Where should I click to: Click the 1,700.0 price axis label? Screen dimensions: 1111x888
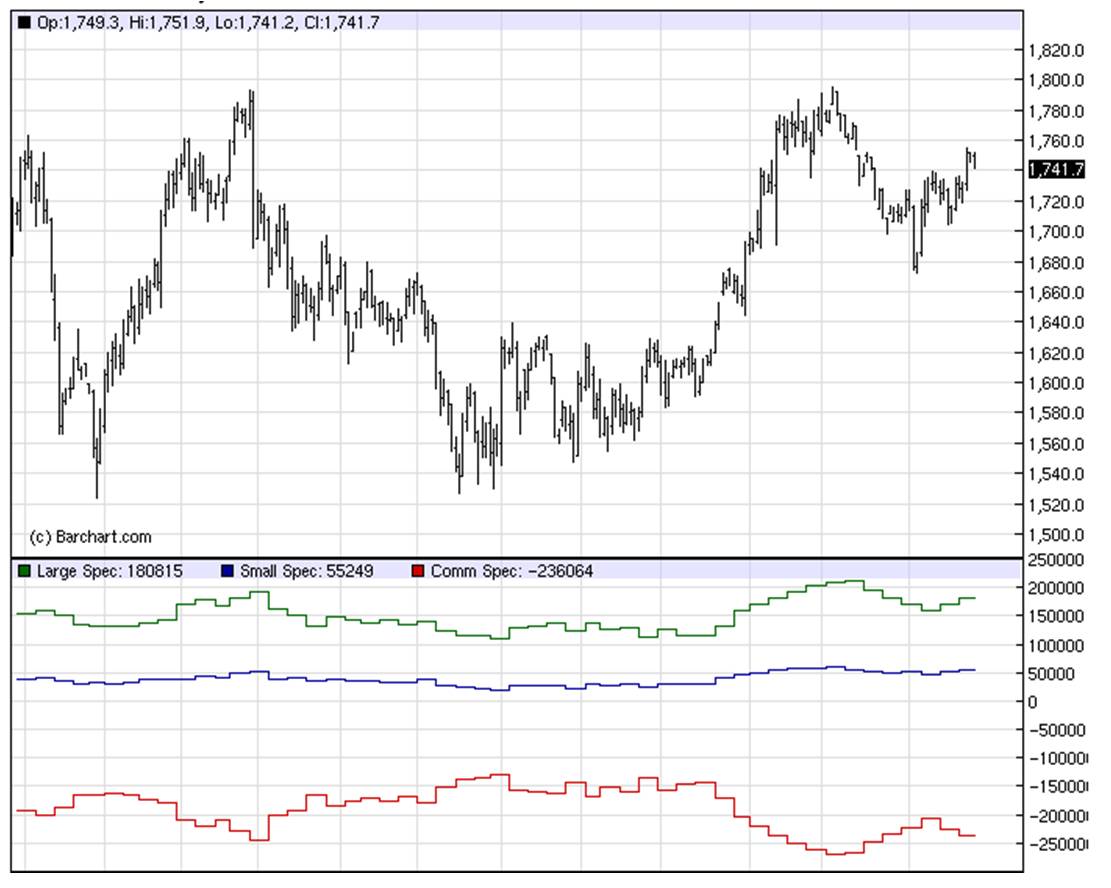tap(1058, 232)
